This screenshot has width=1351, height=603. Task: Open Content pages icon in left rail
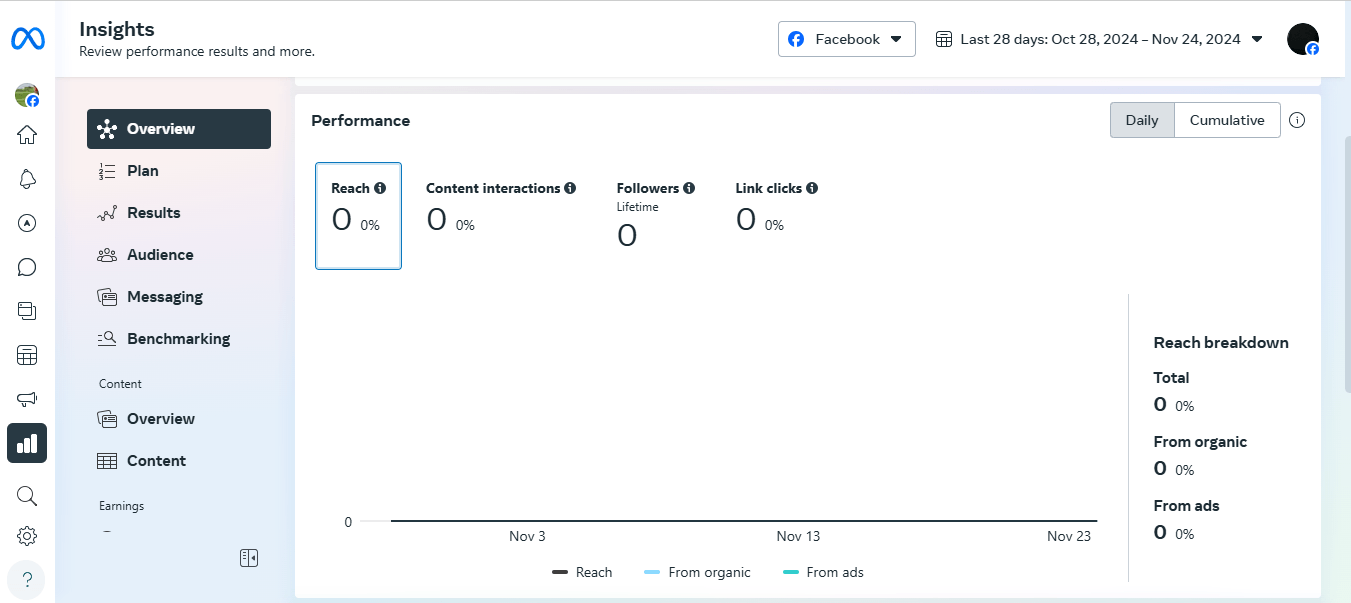(27, 311)
